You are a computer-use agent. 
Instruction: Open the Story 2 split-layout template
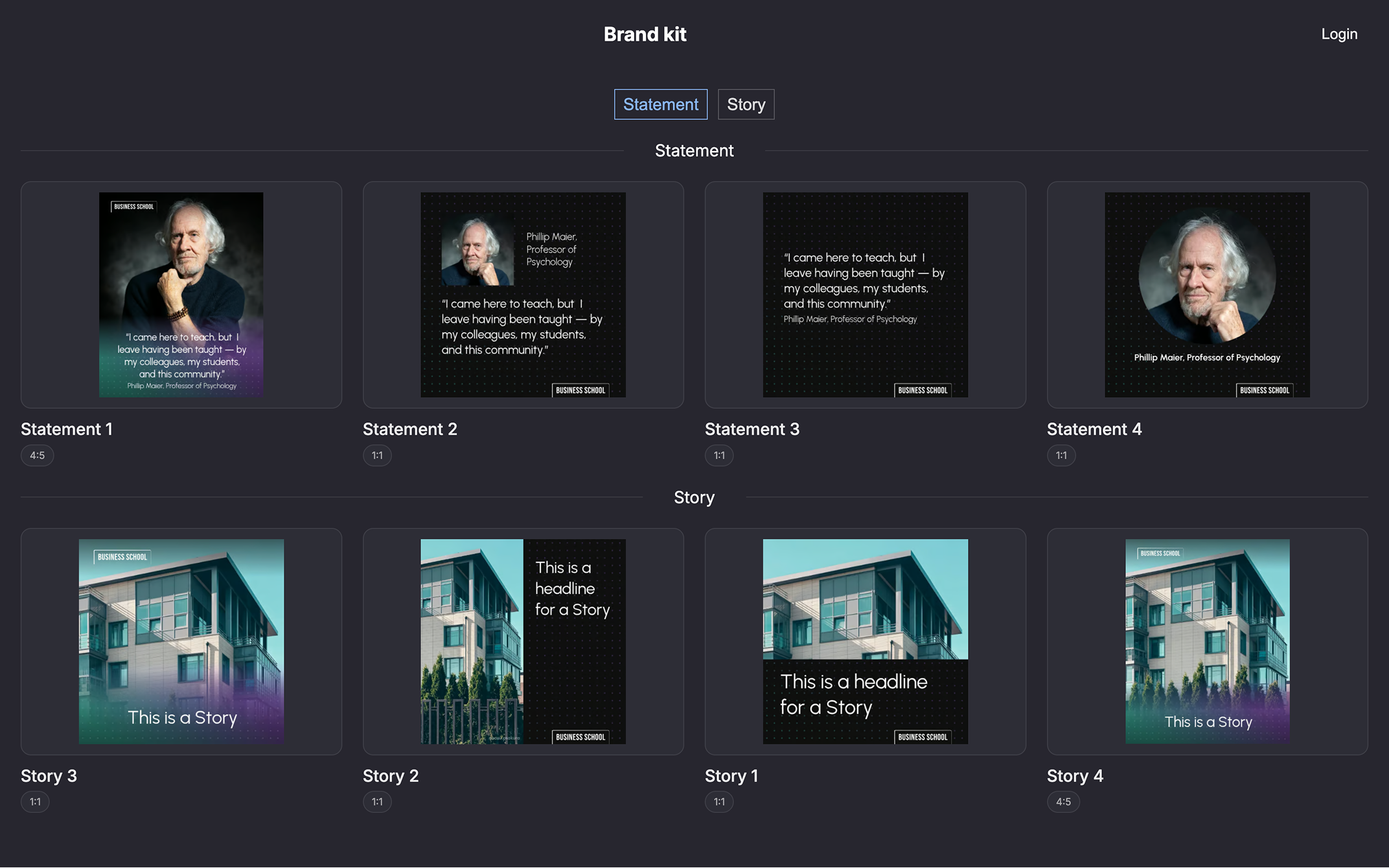[x=523, y=641]
